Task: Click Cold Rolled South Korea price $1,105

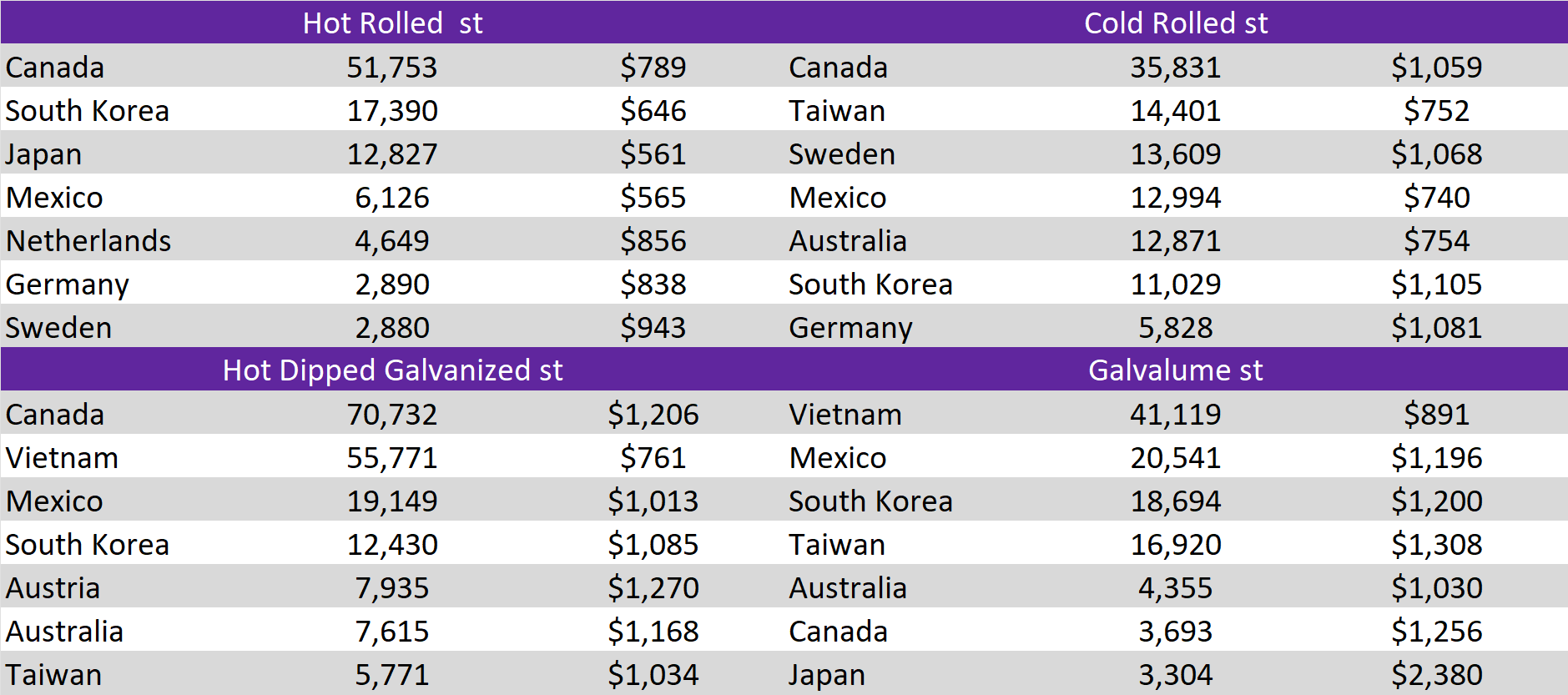Action: click(1436, 285)
